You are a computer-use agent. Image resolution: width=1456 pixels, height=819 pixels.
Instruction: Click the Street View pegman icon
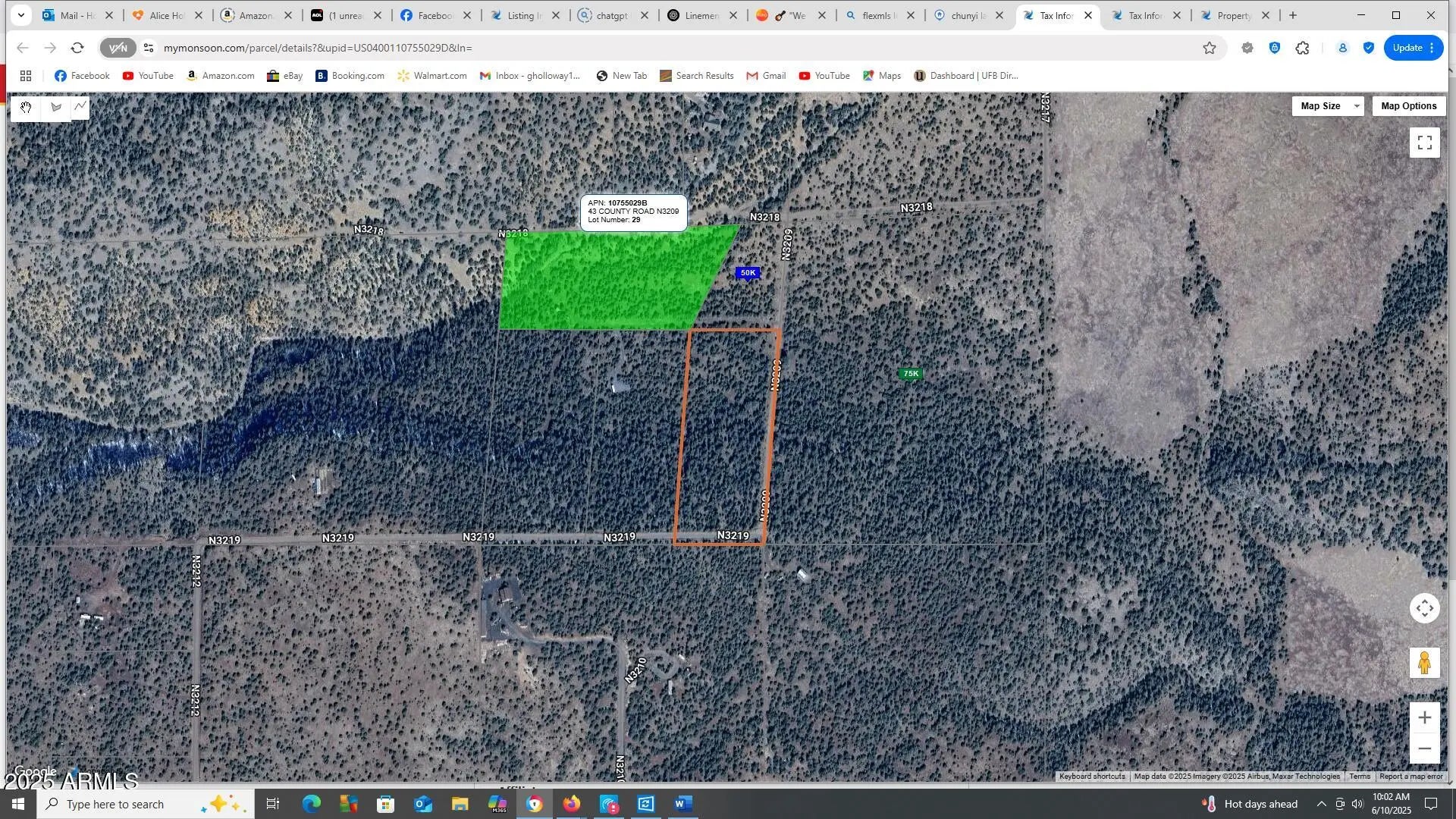tap(1424, 664)
